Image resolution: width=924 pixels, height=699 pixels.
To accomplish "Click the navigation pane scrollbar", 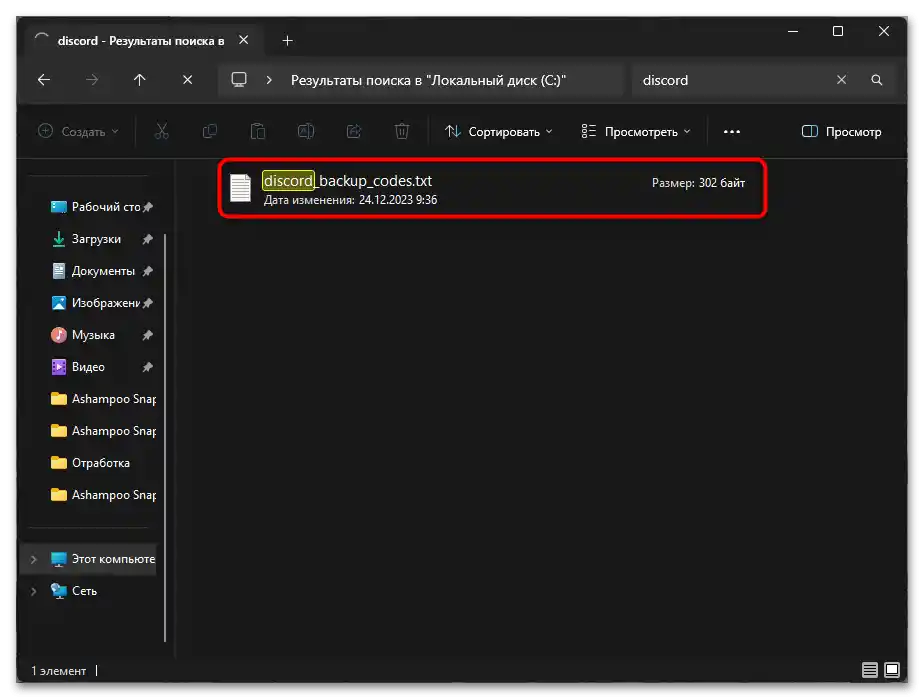I will click(165, 437).
